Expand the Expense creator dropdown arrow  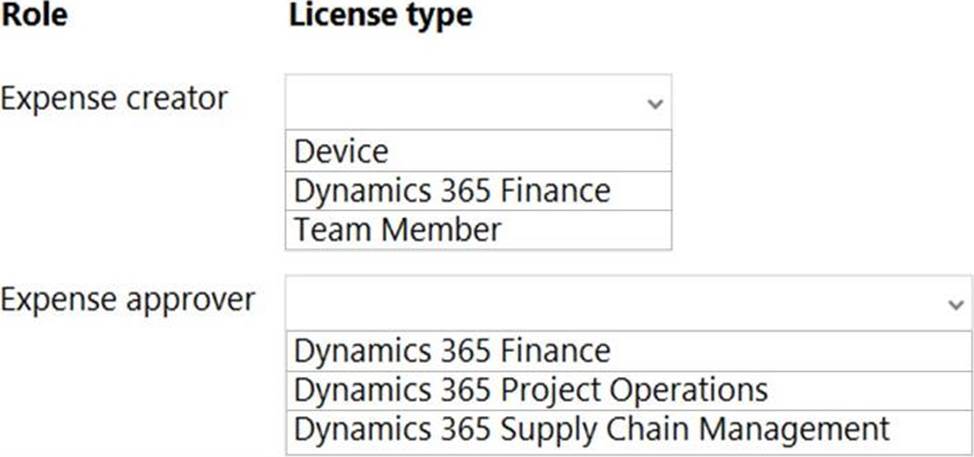(x=655, y=104)
